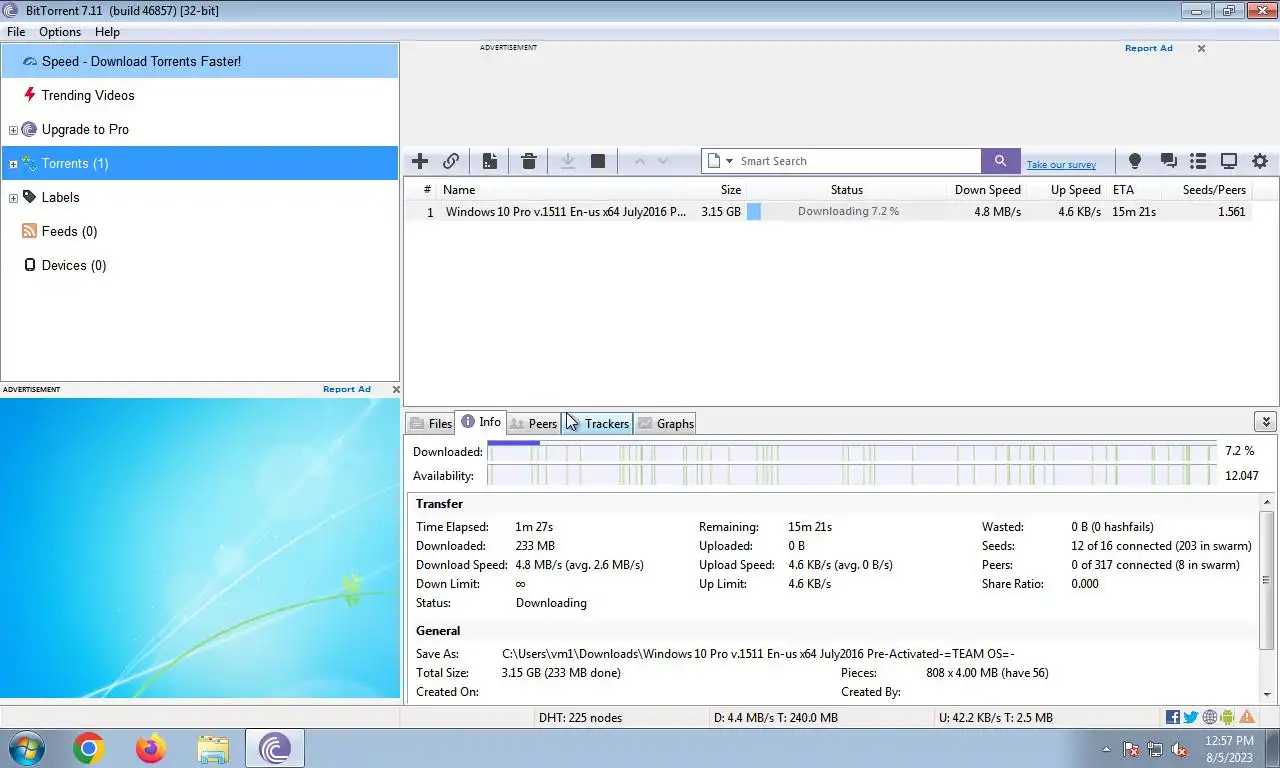Close the sidebar advertisement
The width and height of the screenshot is (1280, 768).
coord(396,389)
